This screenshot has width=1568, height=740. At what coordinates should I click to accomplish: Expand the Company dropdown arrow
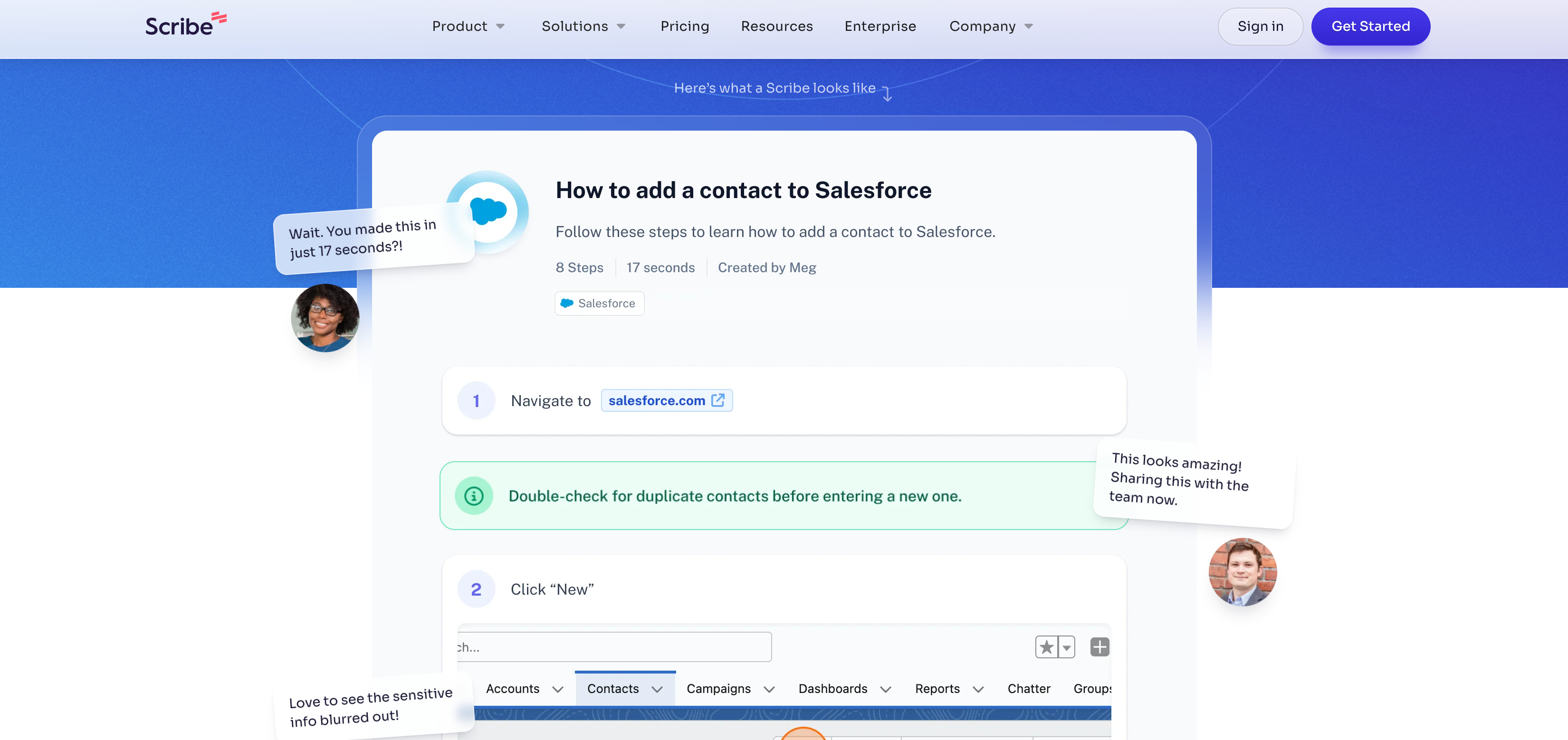coord(1029,27)
